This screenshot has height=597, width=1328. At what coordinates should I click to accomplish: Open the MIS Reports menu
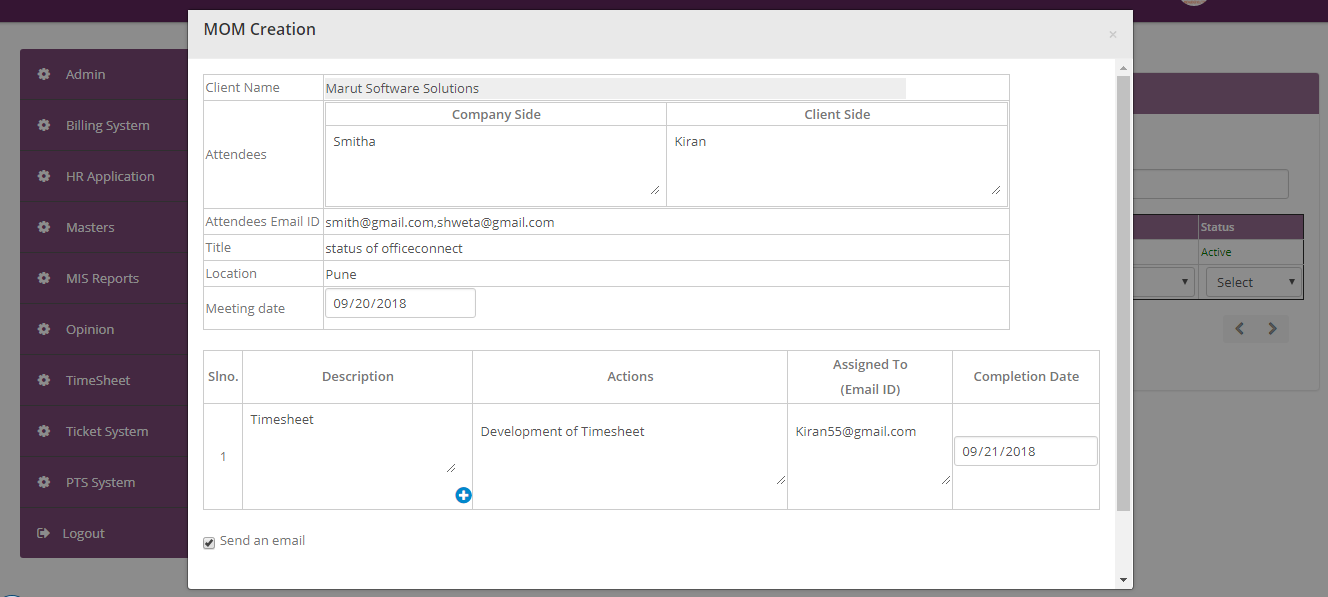tap(102, 278)
